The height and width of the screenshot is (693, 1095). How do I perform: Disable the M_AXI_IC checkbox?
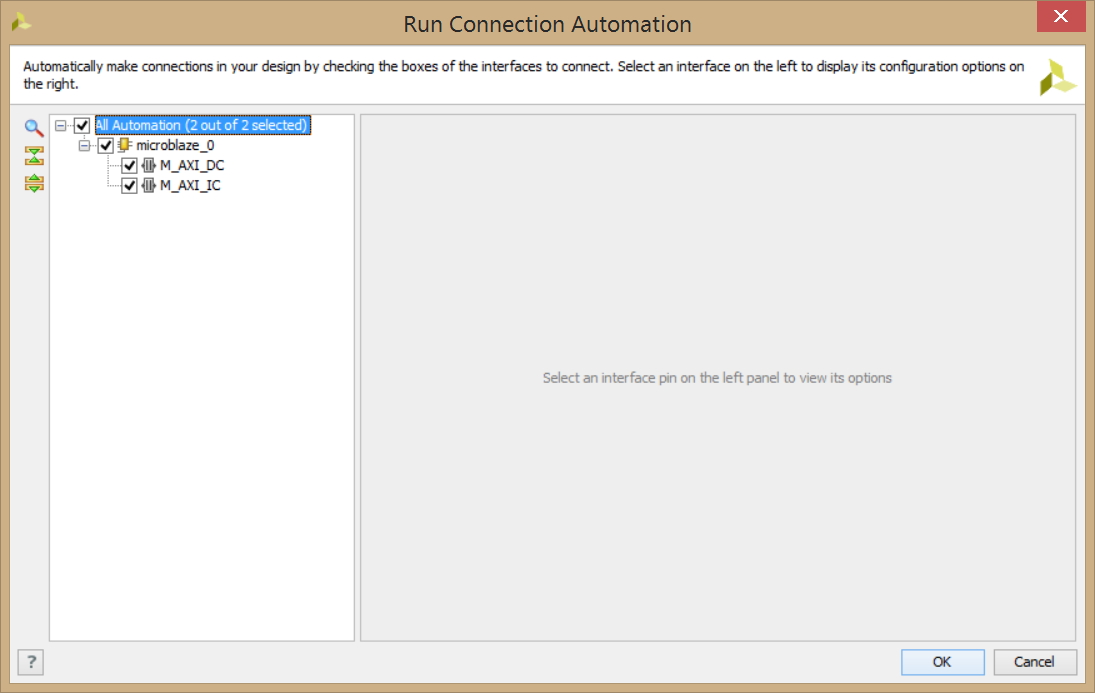click(129, 186)
